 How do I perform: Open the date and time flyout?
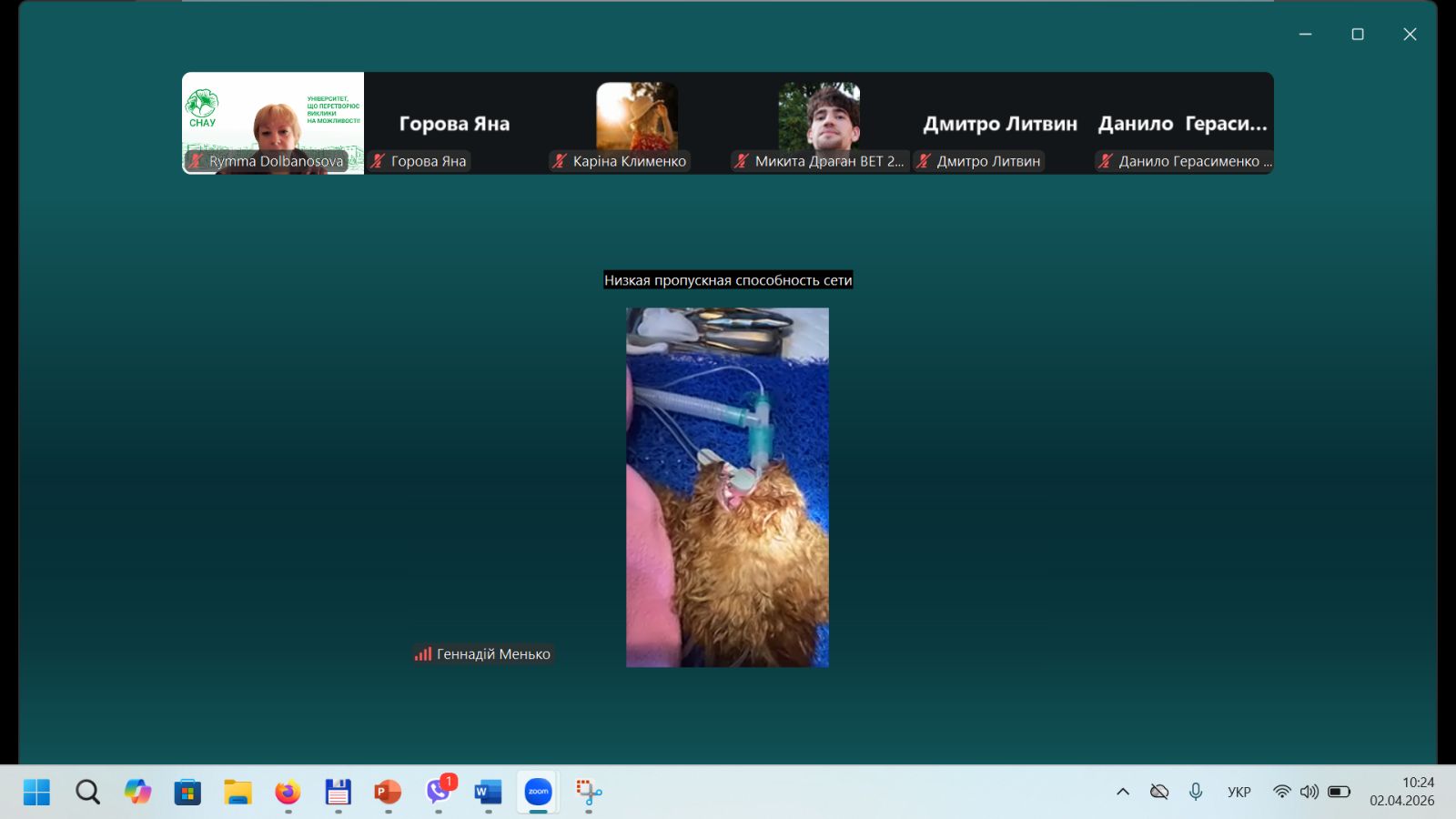[x=1401, y=792]
